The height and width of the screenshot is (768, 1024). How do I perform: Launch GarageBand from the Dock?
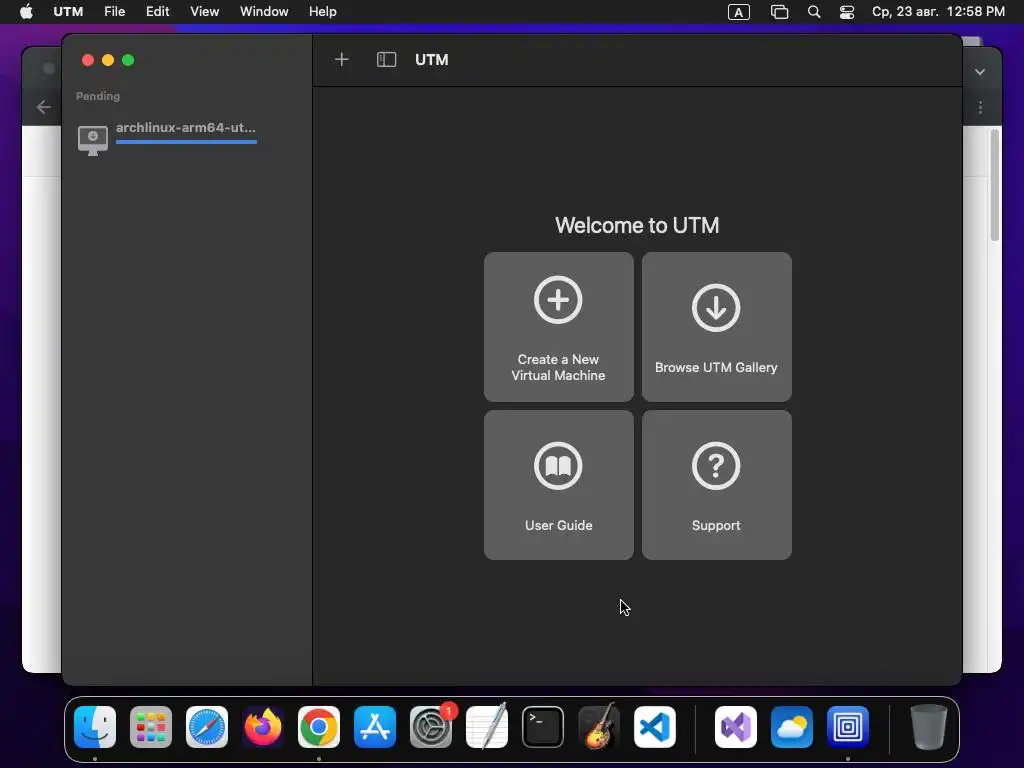coord(599,726)
